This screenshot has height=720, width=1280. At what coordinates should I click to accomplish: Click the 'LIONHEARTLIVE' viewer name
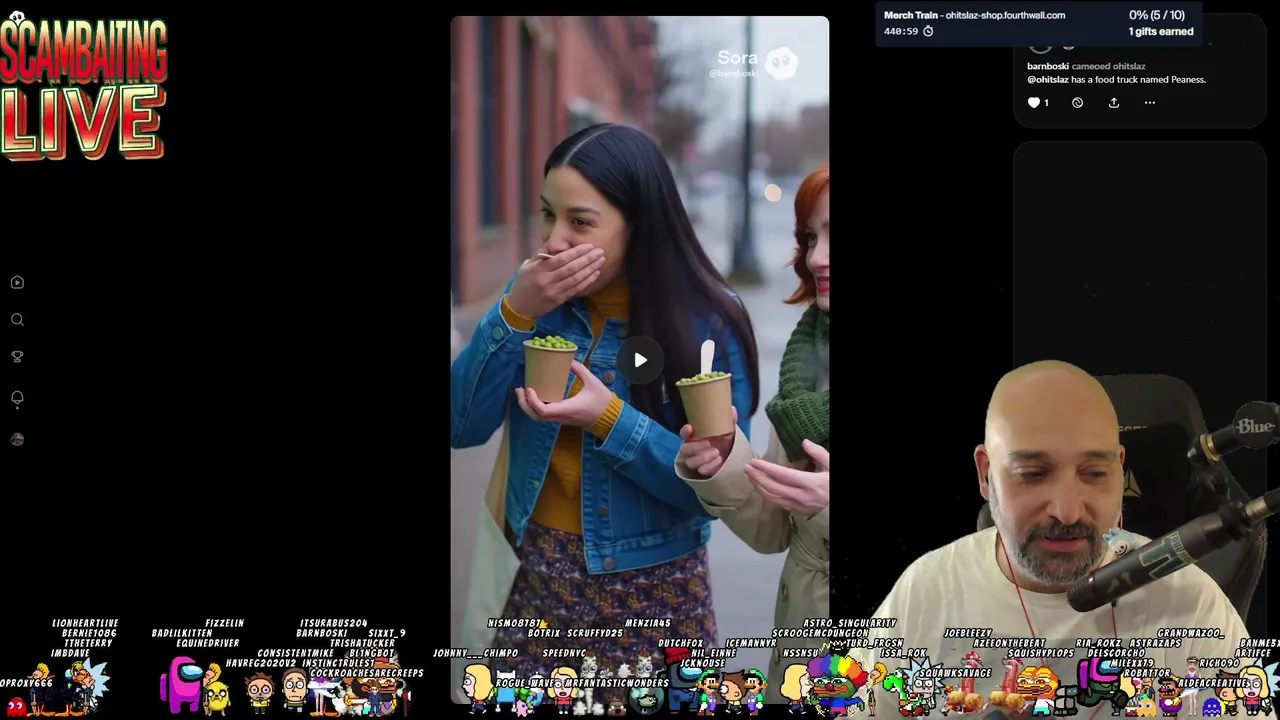[85, 623]
